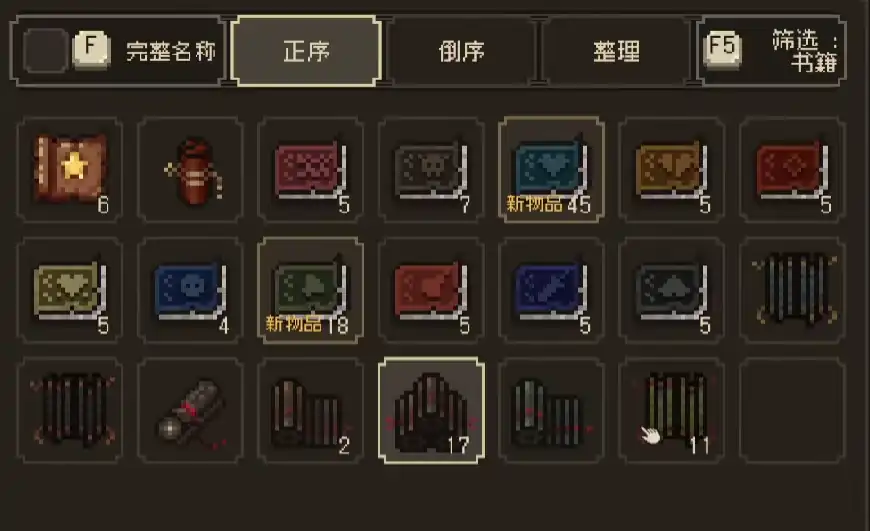
Task: Choose the bamboo slips with count 11
Action: [672, 411]
